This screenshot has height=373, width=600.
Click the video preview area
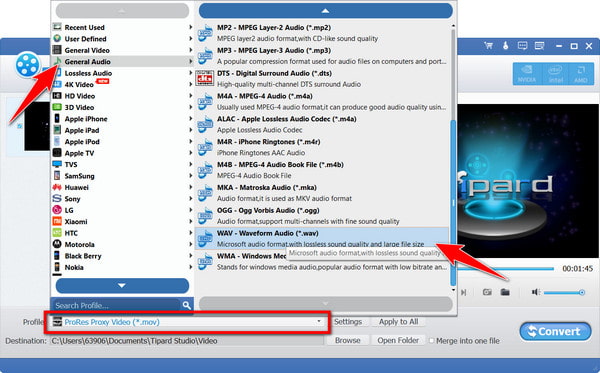click(x=528, y=181)
